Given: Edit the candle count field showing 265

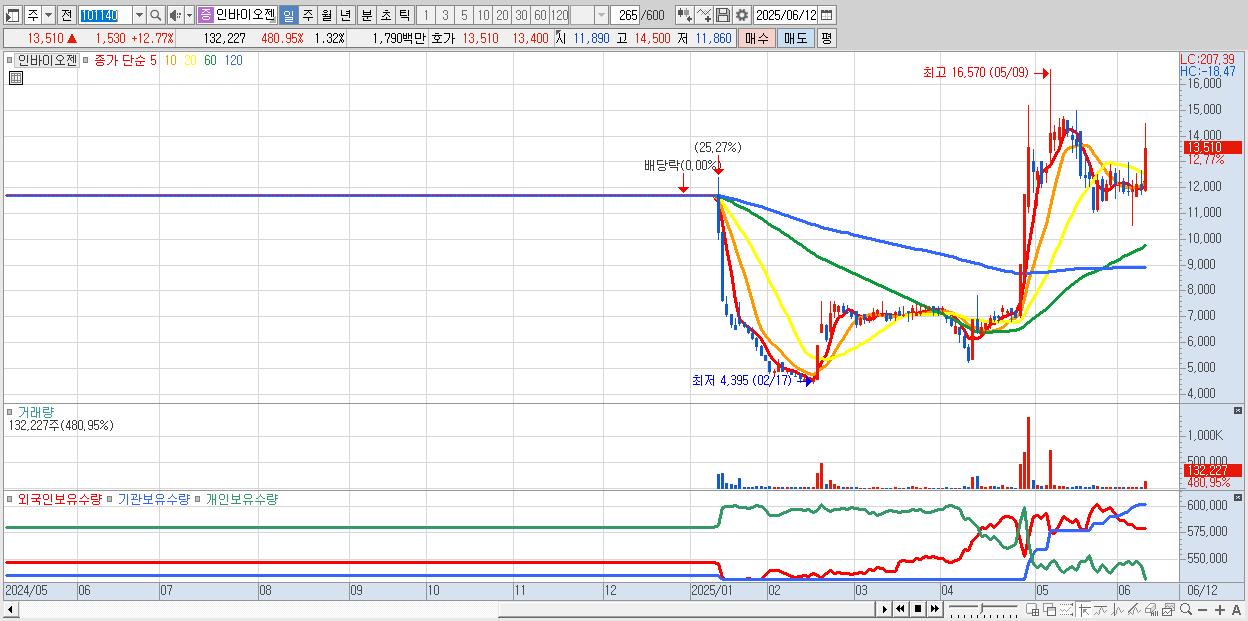Looking at the screenshot, I should [625, 15].
